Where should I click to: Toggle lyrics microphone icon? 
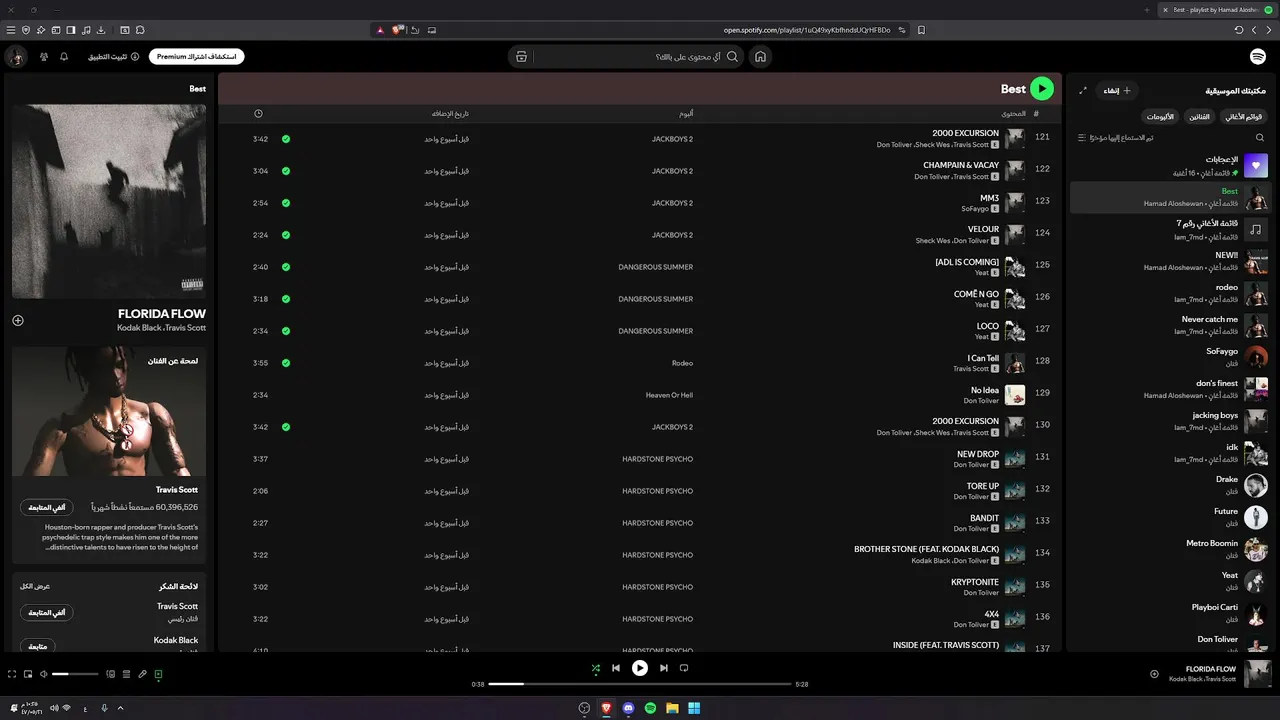pyautogui.click(x=142, y=674)
